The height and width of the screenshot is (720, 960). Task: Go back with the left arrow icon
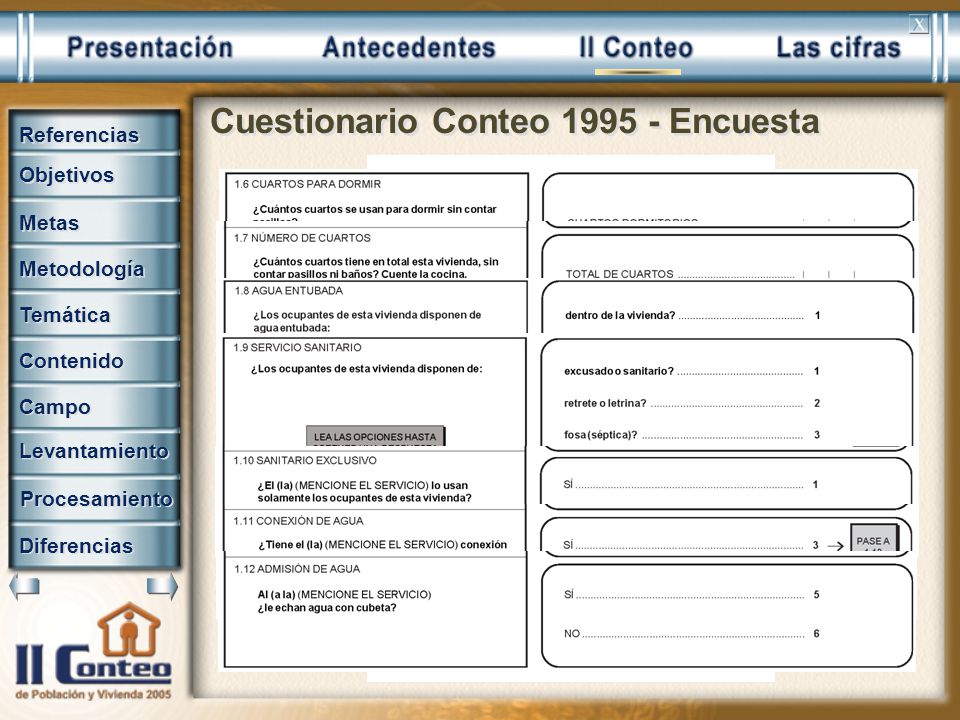(24, 587)
